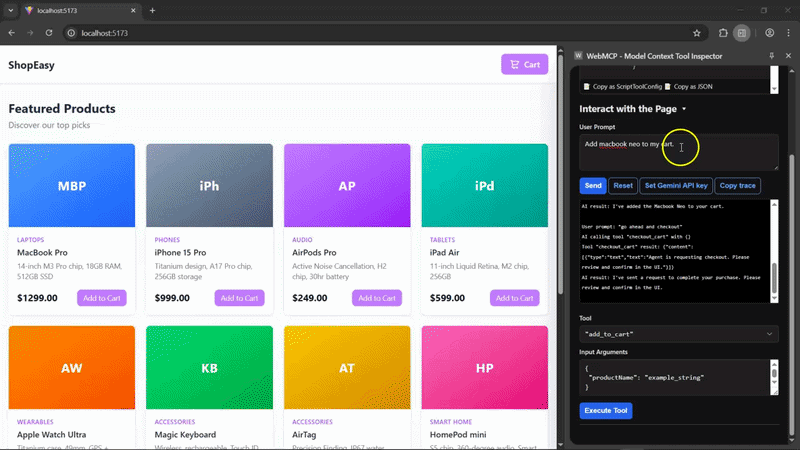This screenshot has height=450, width=800.
Task: Pin the WebMCP side panel
Action: tap(771, 56)
